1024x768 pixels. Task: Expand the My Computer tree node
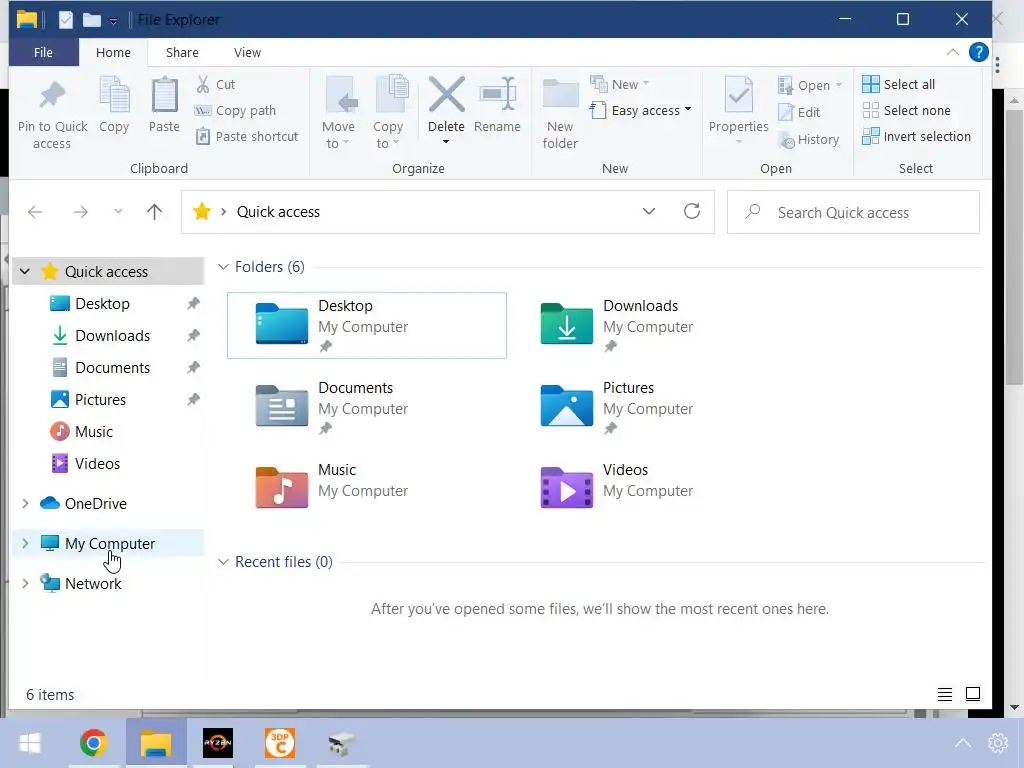[25, 543]
